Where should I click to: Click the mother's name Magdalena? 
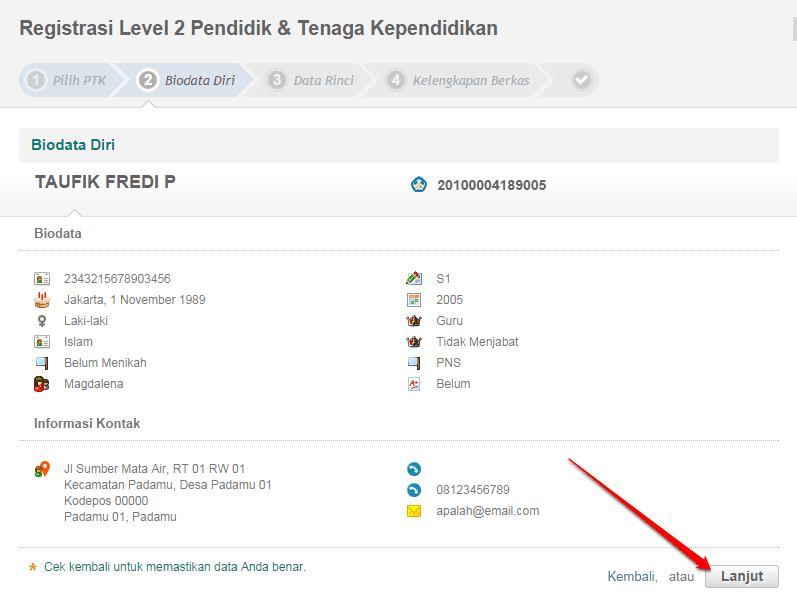94,384
